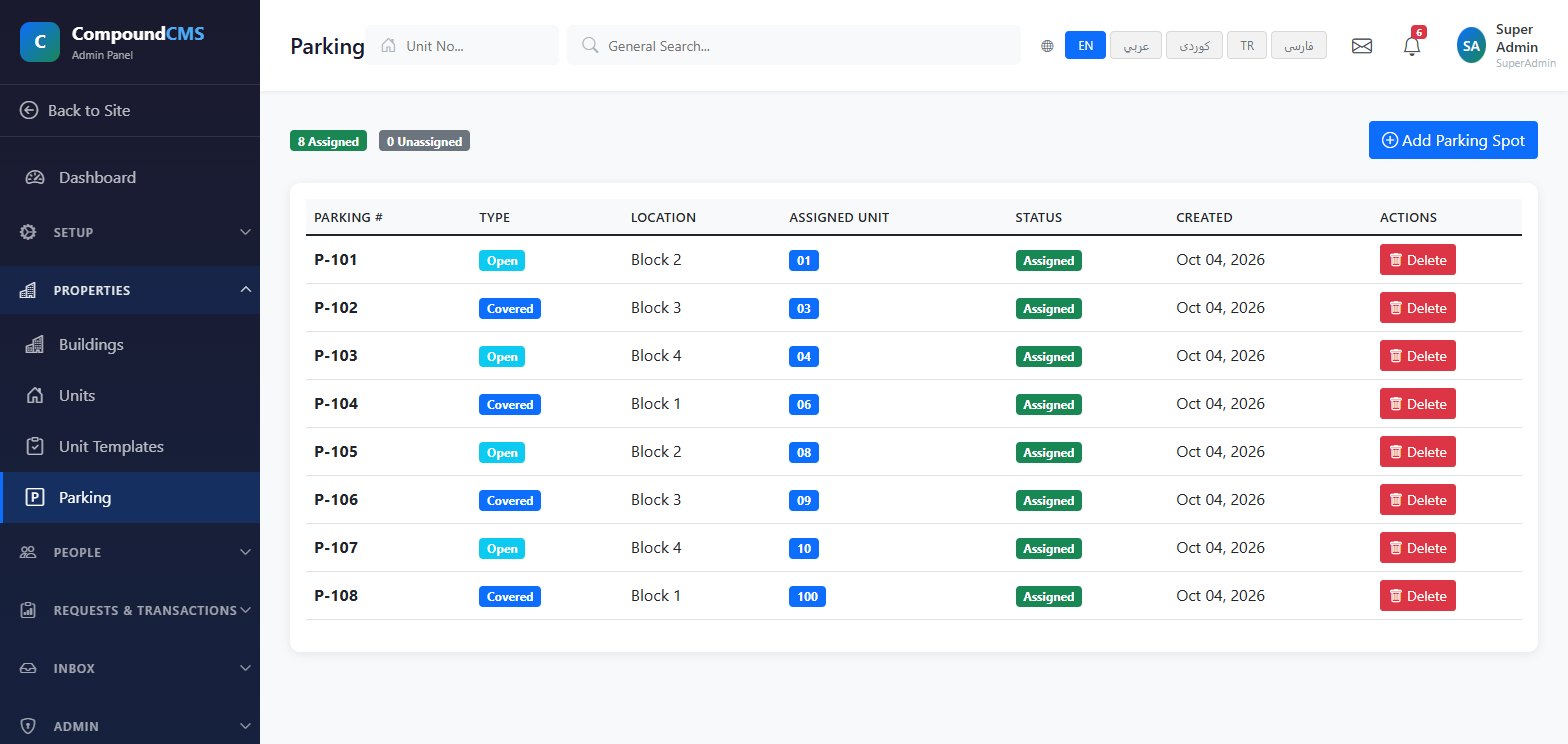This screenshot has width=1568, height=744.
Task: Click Add Parking Spot button
Action: pyautogui.click(x=1453, y=140)
